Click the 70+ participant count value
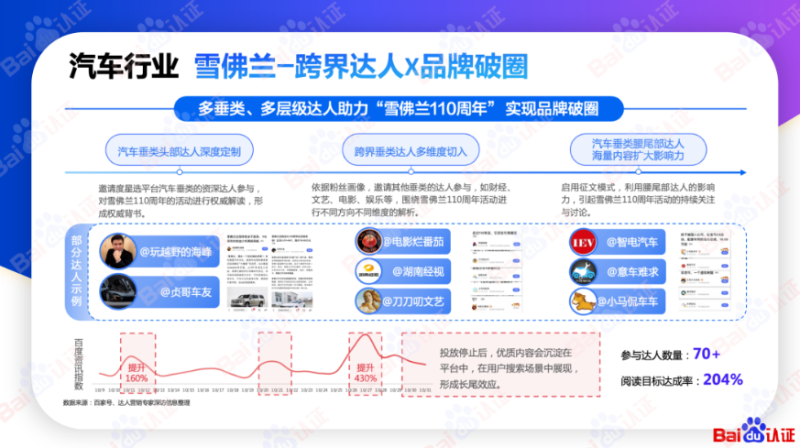Viewport: 800px width, 448px height. (707, 354)
